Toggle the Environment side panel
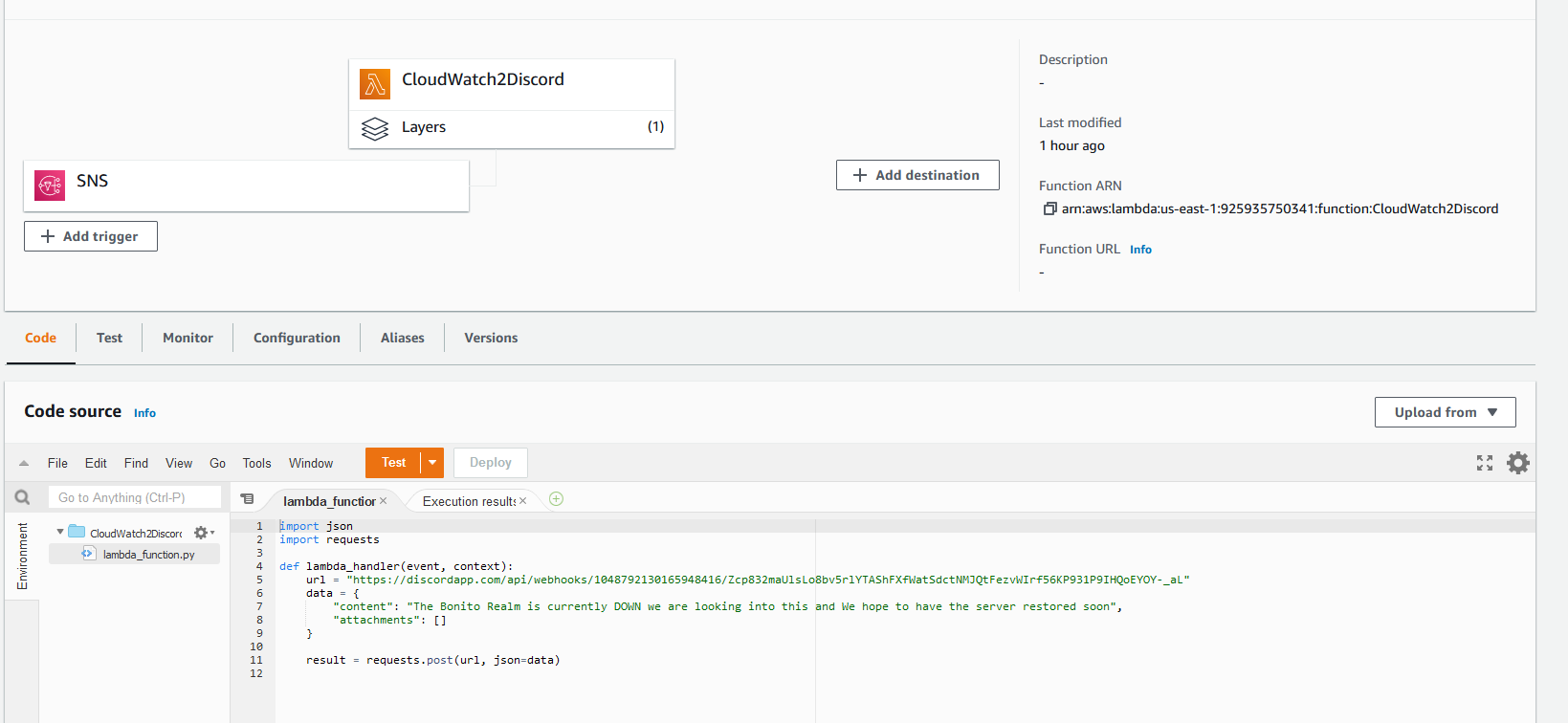The image size is (1568, 723). [x=22, y=556]
